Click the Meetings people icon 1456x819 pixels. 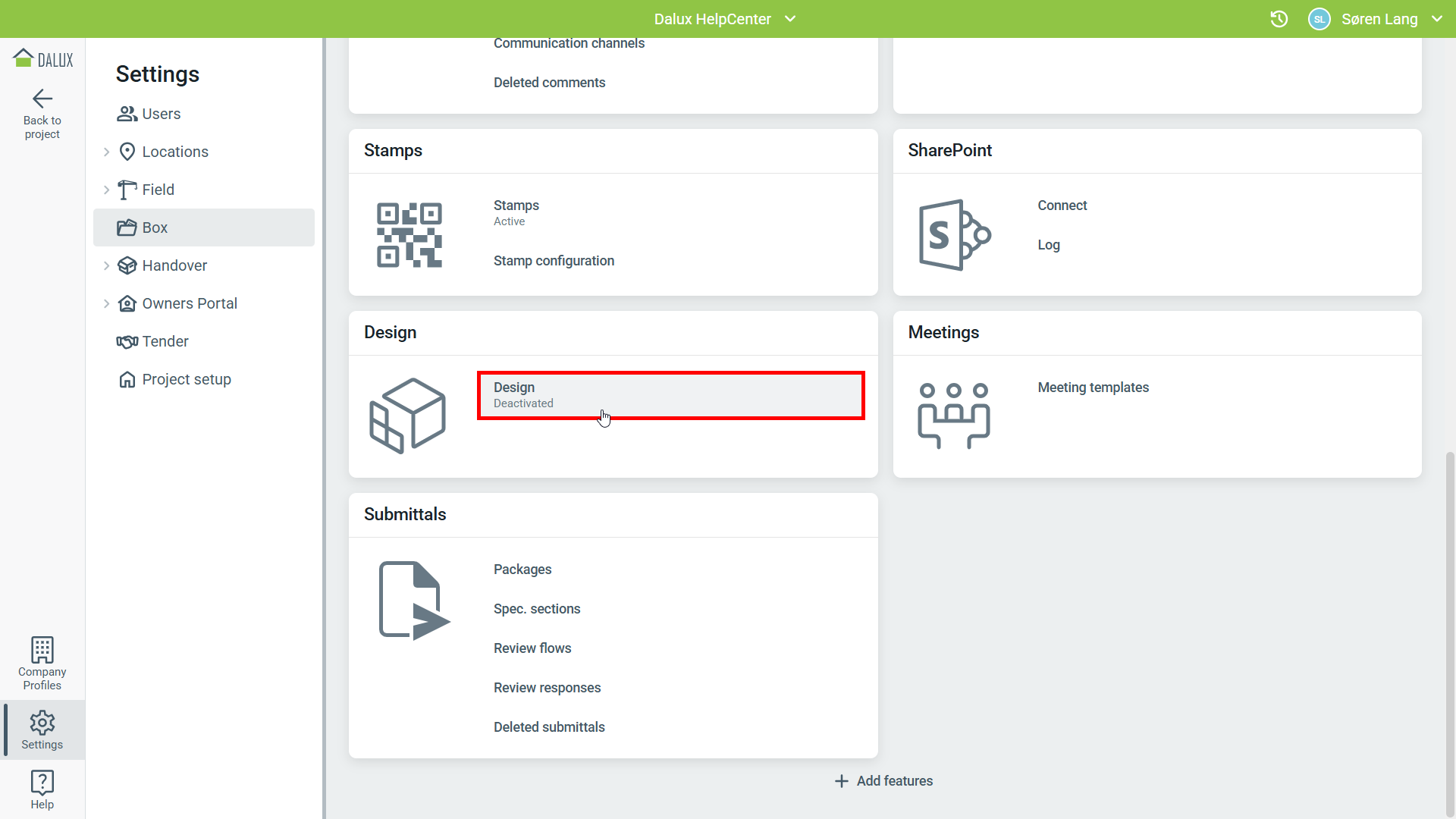(x=954, y=416)
